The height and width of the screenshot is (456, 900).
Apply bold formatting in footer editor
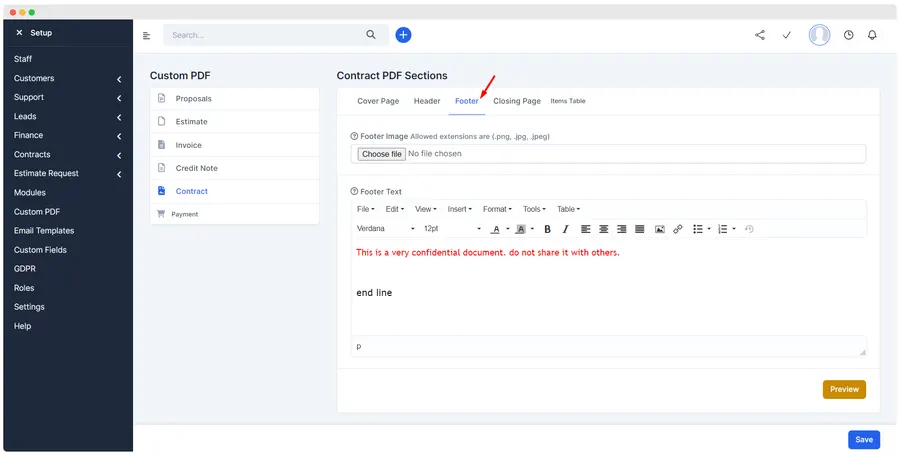tap(548, 229)
